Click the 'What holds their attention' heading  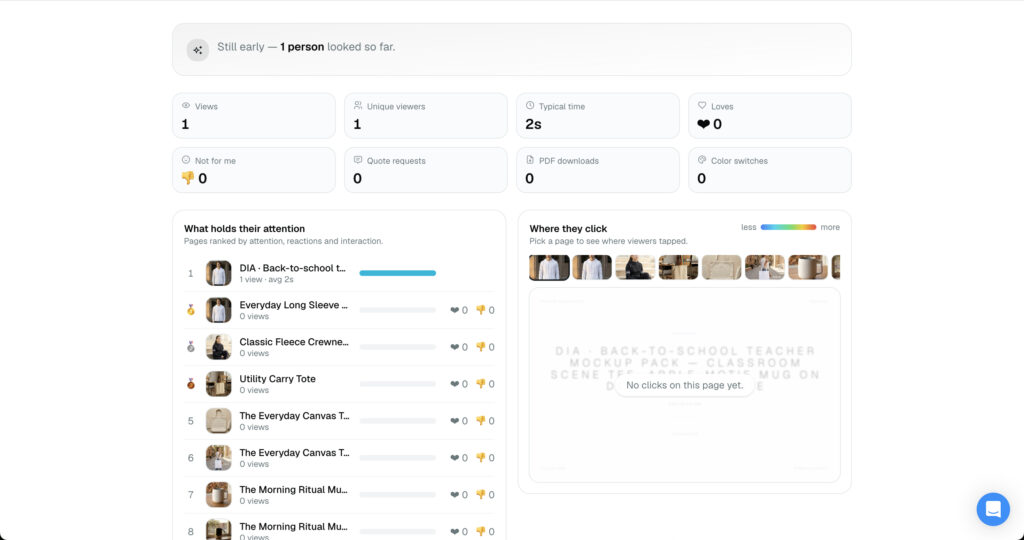244,229
